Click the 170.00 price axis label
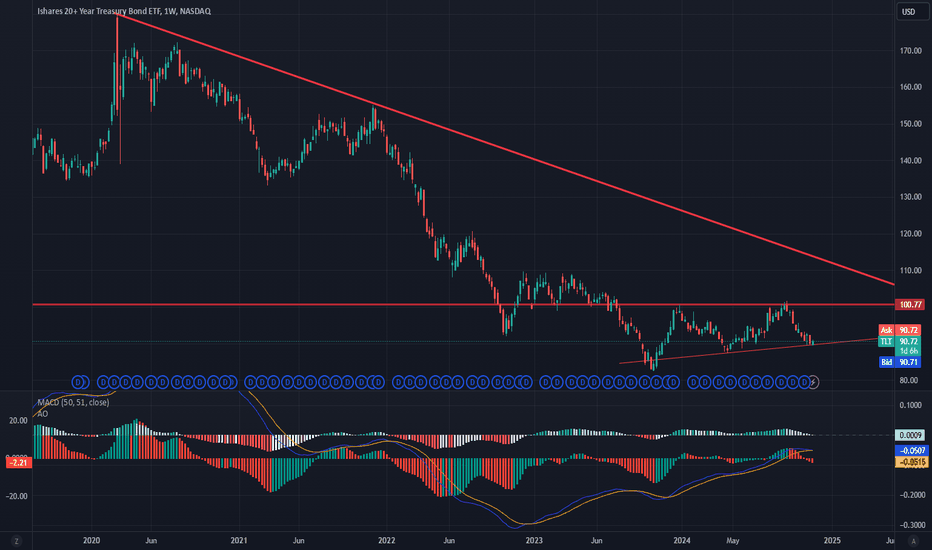This screenshot has width=932, height=550. pos(910,51)
